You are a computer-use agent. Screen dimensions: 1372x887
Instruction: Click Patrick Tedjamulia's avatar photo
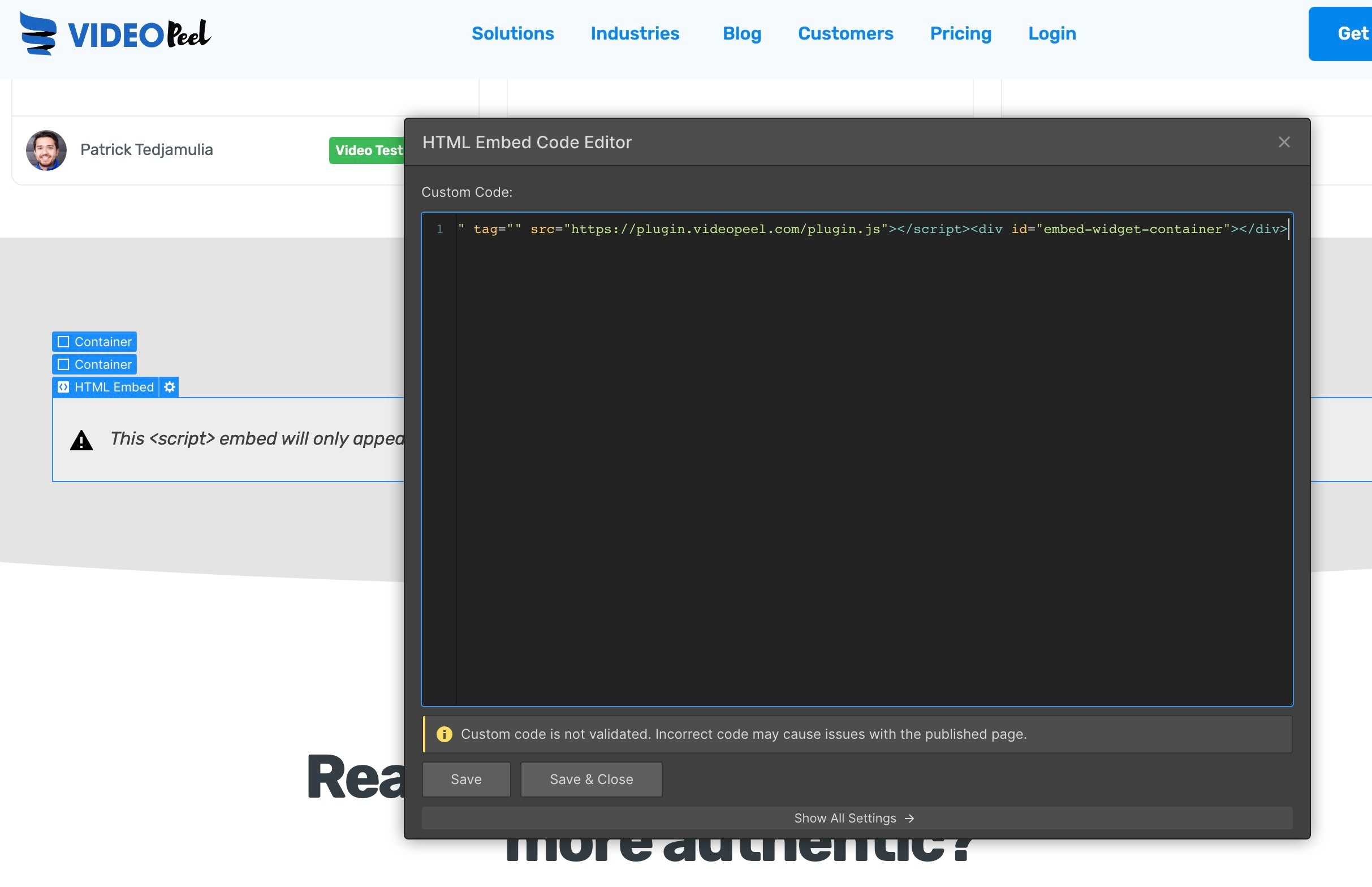tap(46, 150)
